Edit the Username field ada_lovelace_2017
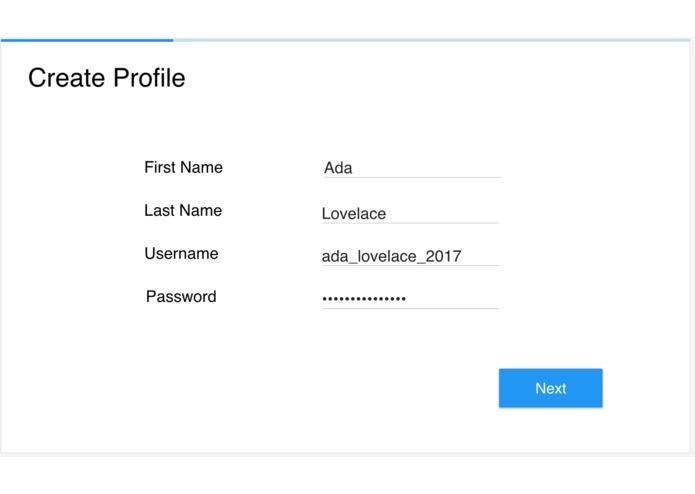This screenshot has width=695, height=494. (410, 256)
